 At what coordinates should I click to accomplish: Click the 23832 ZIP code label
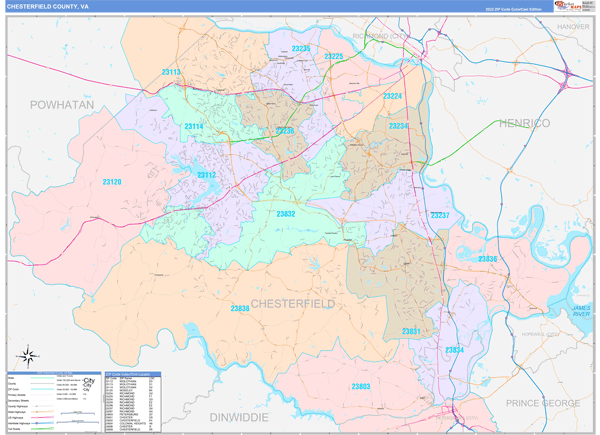[286, 214]
